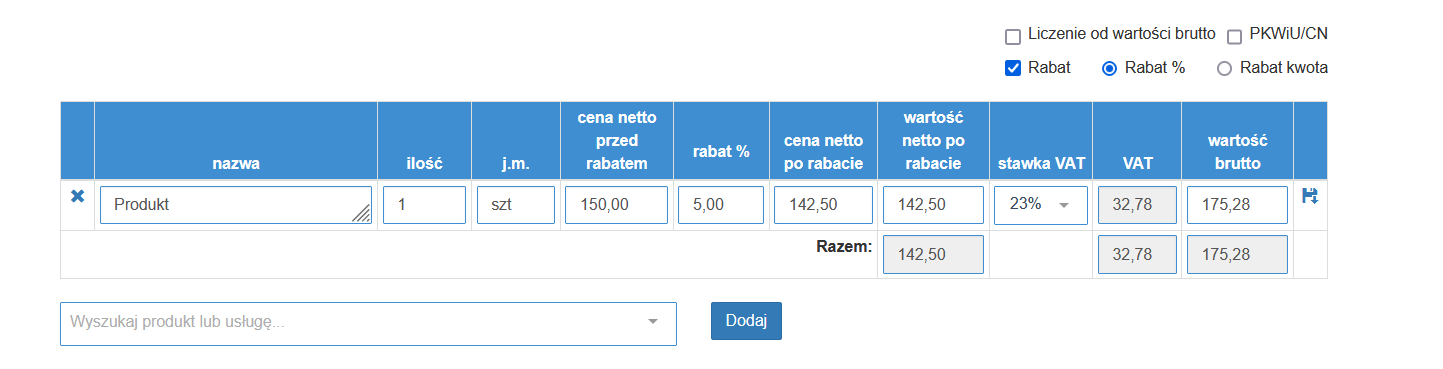Viewport: 1443px width, 369px height.
Task: Click the wartość brutto field showing 175,28
Action: (1237, 205)
